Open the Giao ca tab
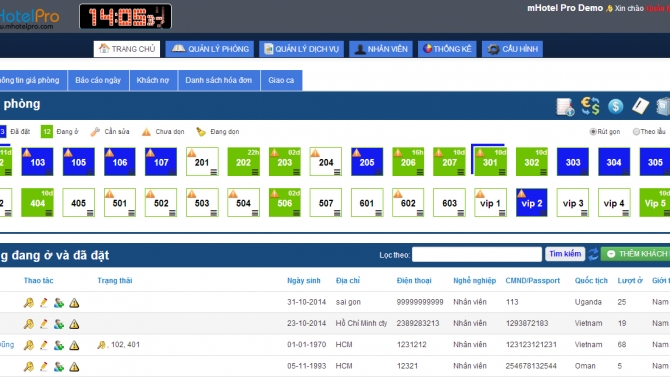 click(x=281, y=80)
